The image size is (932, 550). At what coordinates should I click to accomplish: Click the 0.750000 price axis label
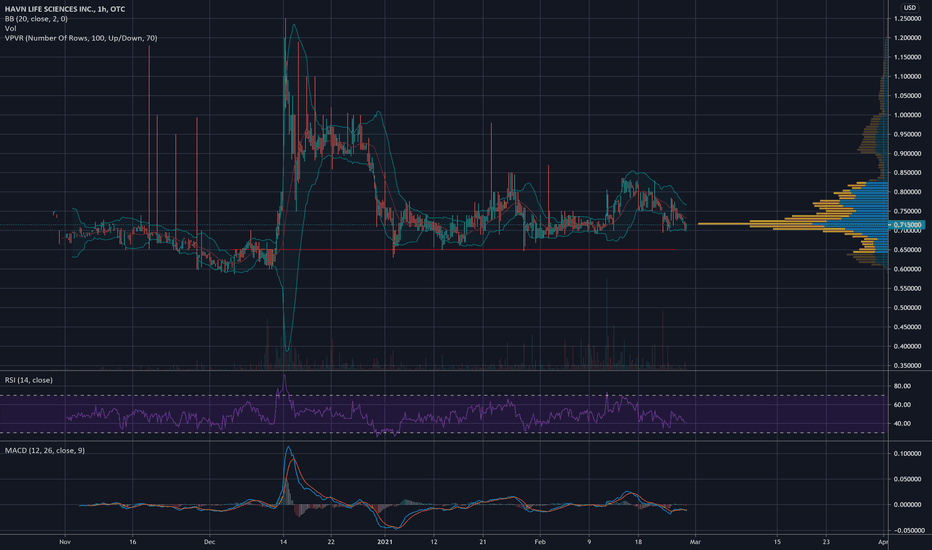click(x=907, y=211)
